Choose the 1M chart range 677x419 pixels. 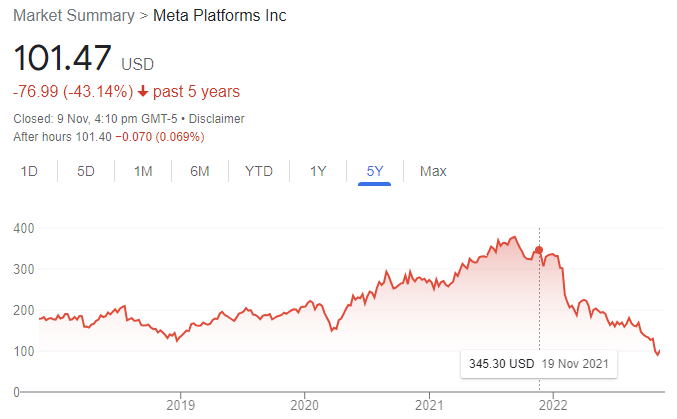coord(143,171)
